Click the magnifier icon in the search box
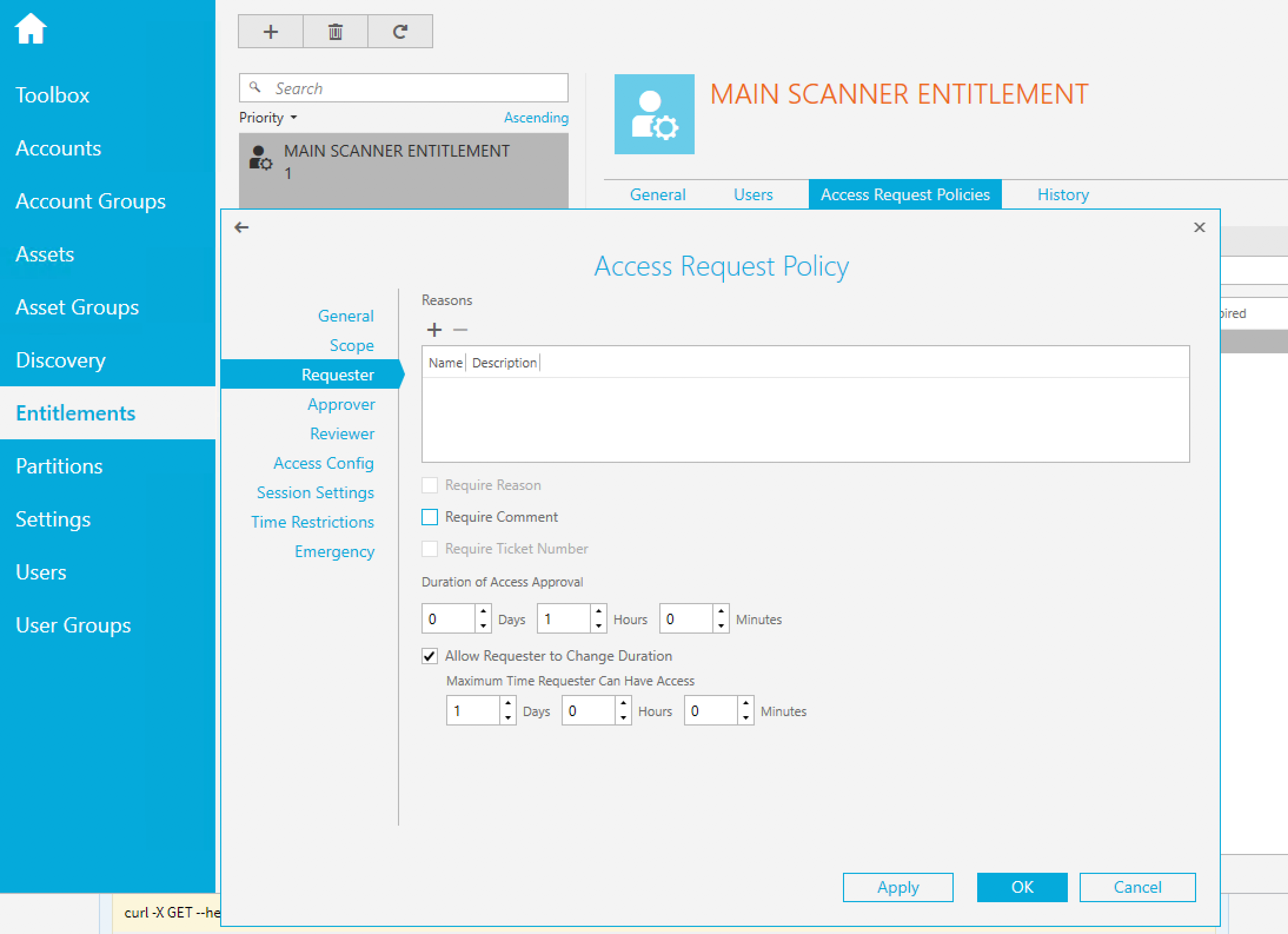Viewport: 1288px width, 934px height. (x=255, y=88)
